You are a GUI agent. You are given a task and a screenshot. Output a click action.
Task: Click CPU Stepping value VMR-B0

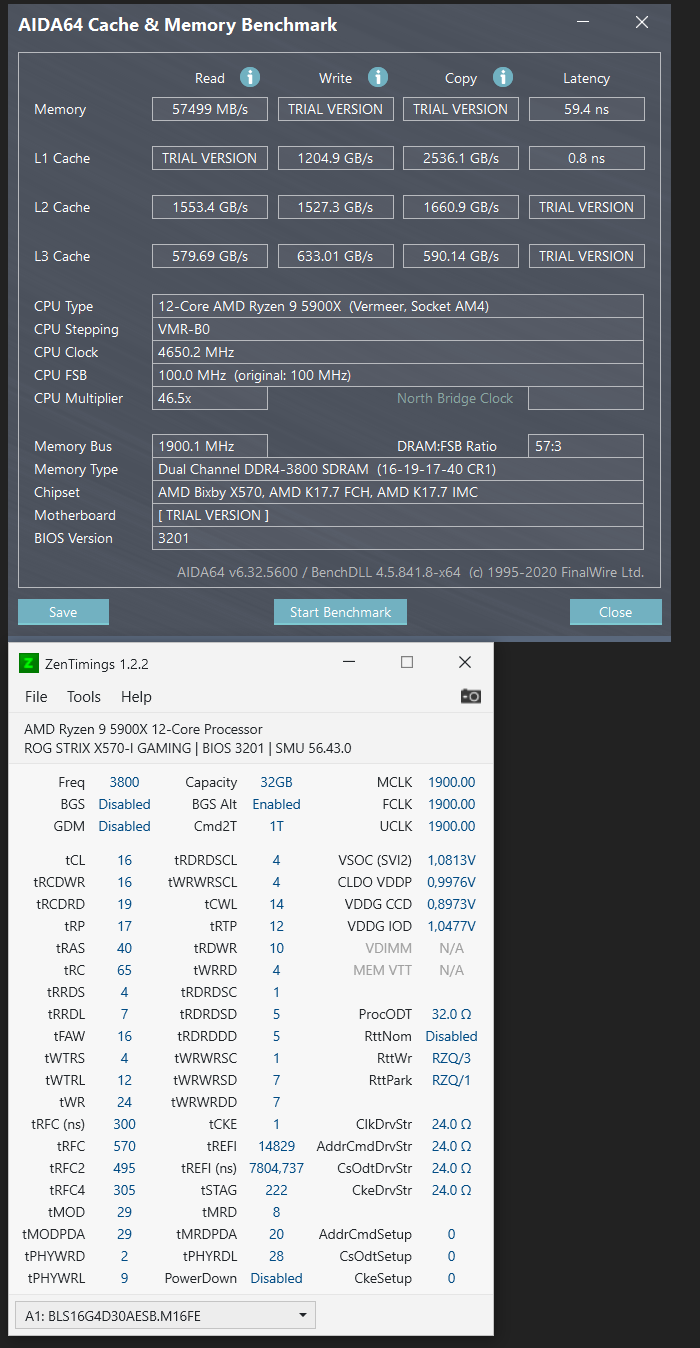(398, 329)
